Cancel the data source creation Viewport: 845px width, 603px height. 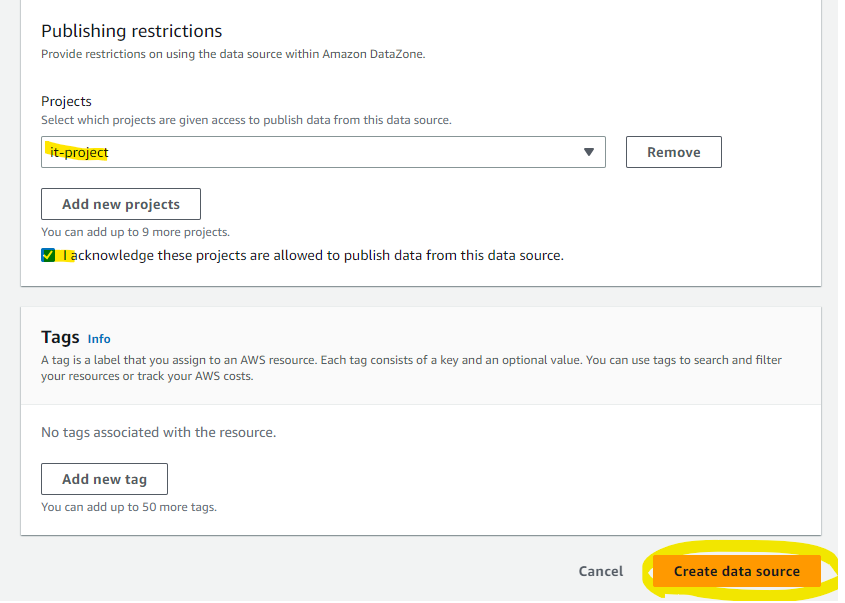pyautogui.click(x=600, y=571)
